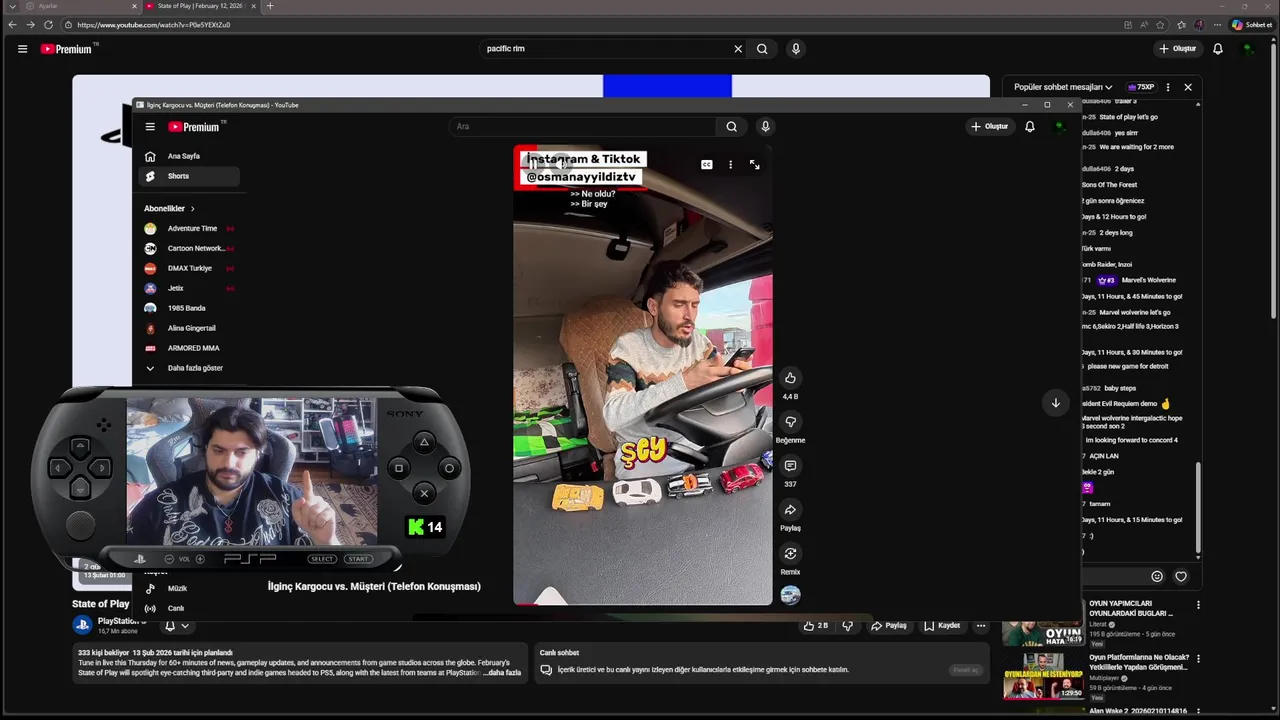This screenshot has width=1280, height=720.
Task: Open ARMORED MMA subscription
Action: (x=190, y=348)
